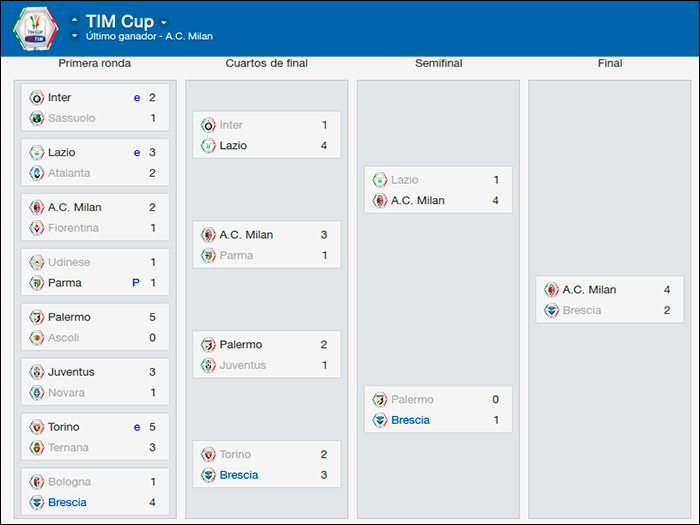Click the Bologna club badge

37,482
